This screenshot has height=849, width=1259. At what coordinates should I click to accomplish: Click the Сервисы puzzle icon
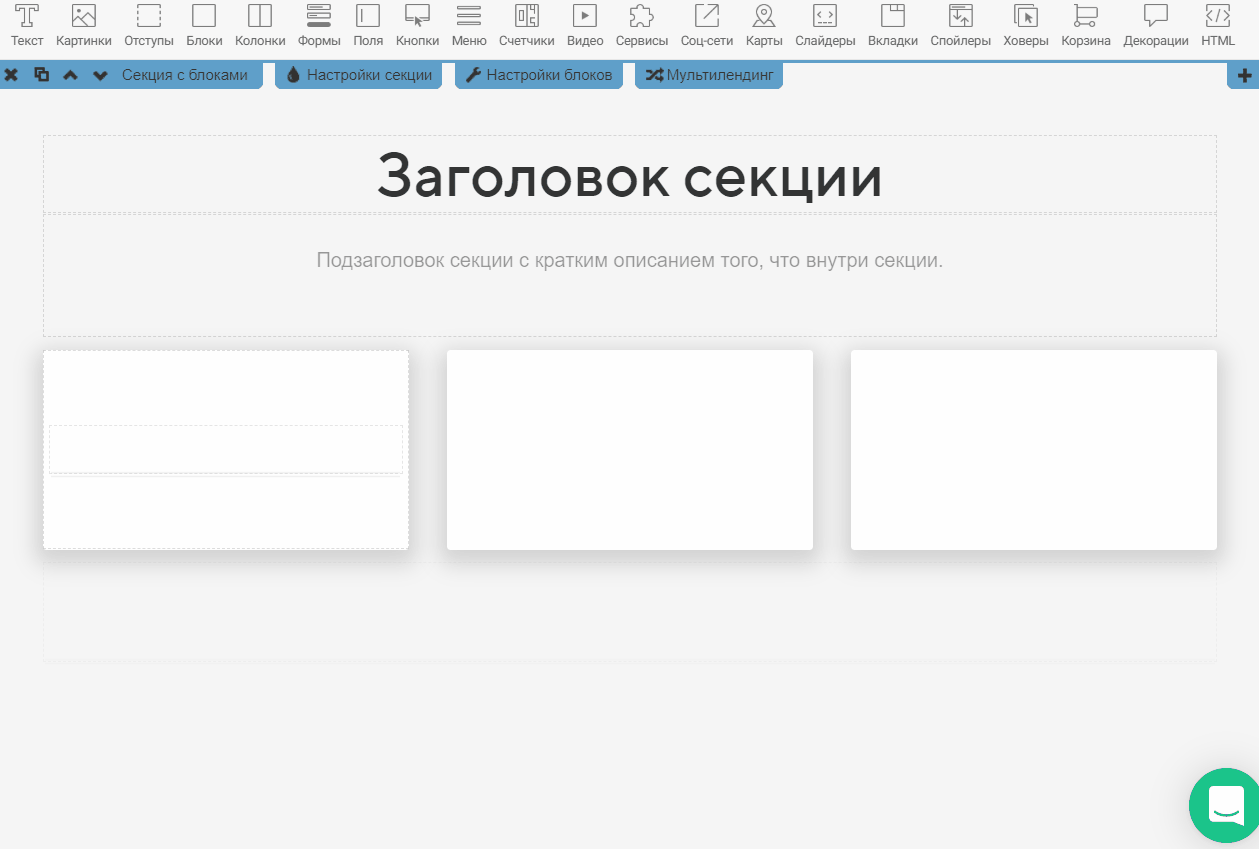tap(641, 25)
